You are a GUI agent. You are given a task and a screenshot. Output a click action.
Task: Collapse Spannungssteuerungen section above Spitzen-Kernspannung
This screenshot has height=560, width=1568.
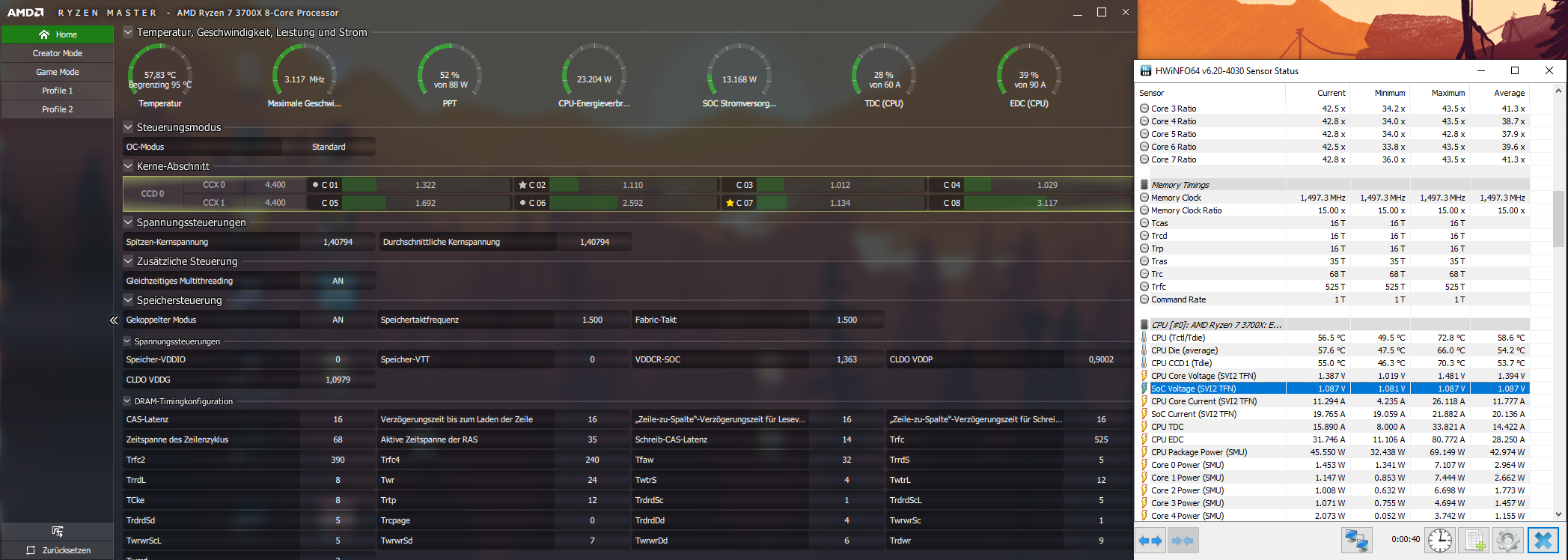pos(128,222)
